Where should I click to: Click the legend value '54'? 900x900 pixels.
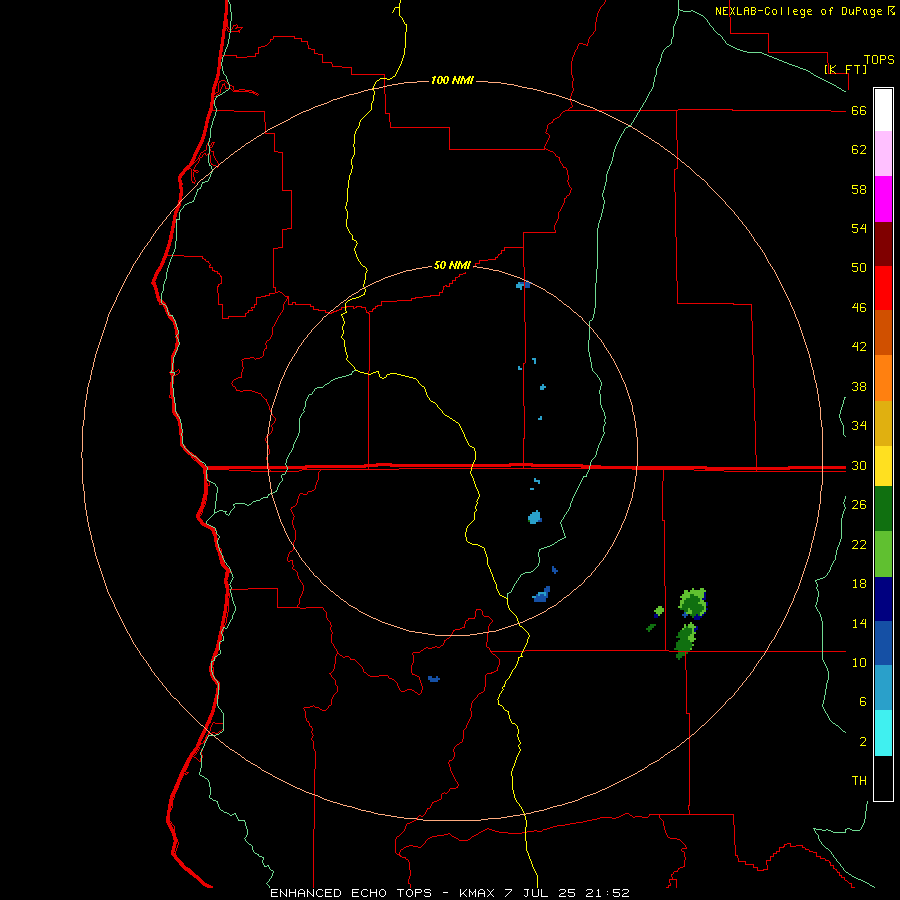coord(859,228)
